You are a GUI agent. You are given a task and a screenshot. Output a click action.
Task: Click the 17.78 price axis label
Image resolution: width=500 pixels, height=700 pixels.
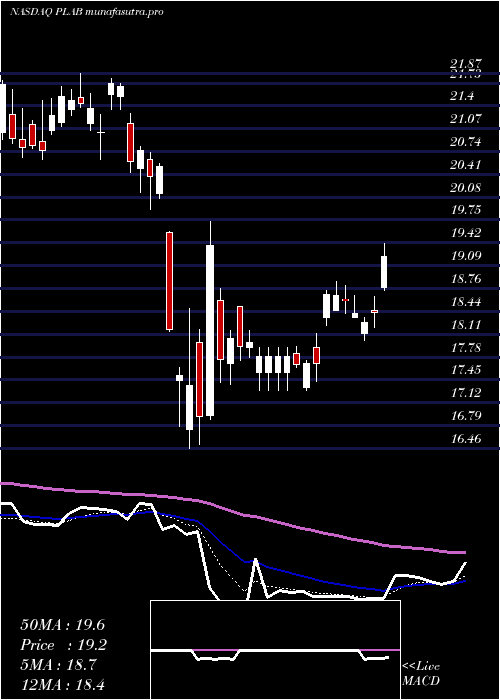466,347
